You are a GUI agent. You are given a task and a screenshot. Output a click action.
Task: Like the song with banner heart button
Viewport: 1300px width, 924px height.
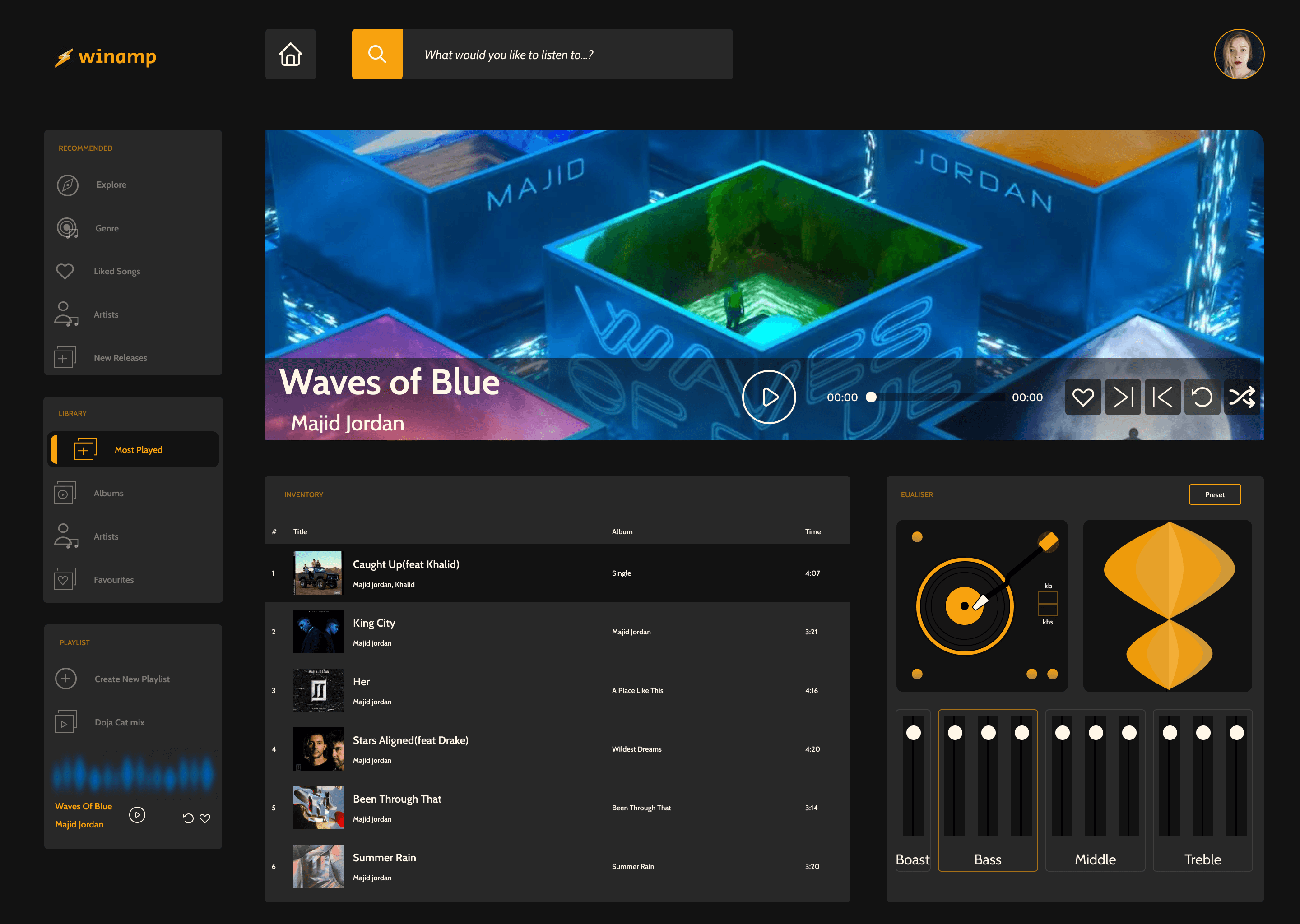[x=1083, y=397]
